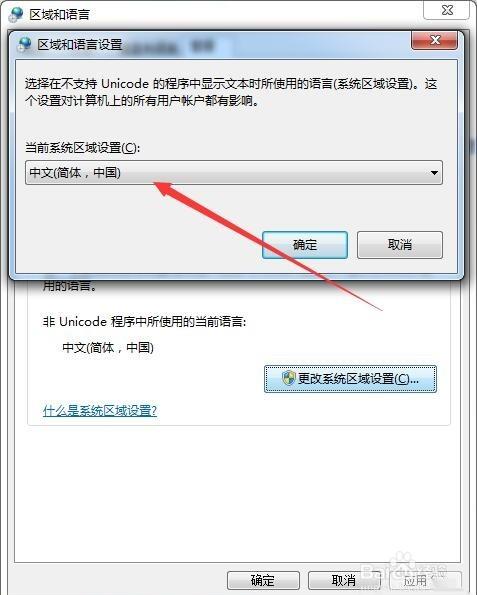Click the 非 Unicode 程序中所使用的当前语言 label

[x=145, y=322]
